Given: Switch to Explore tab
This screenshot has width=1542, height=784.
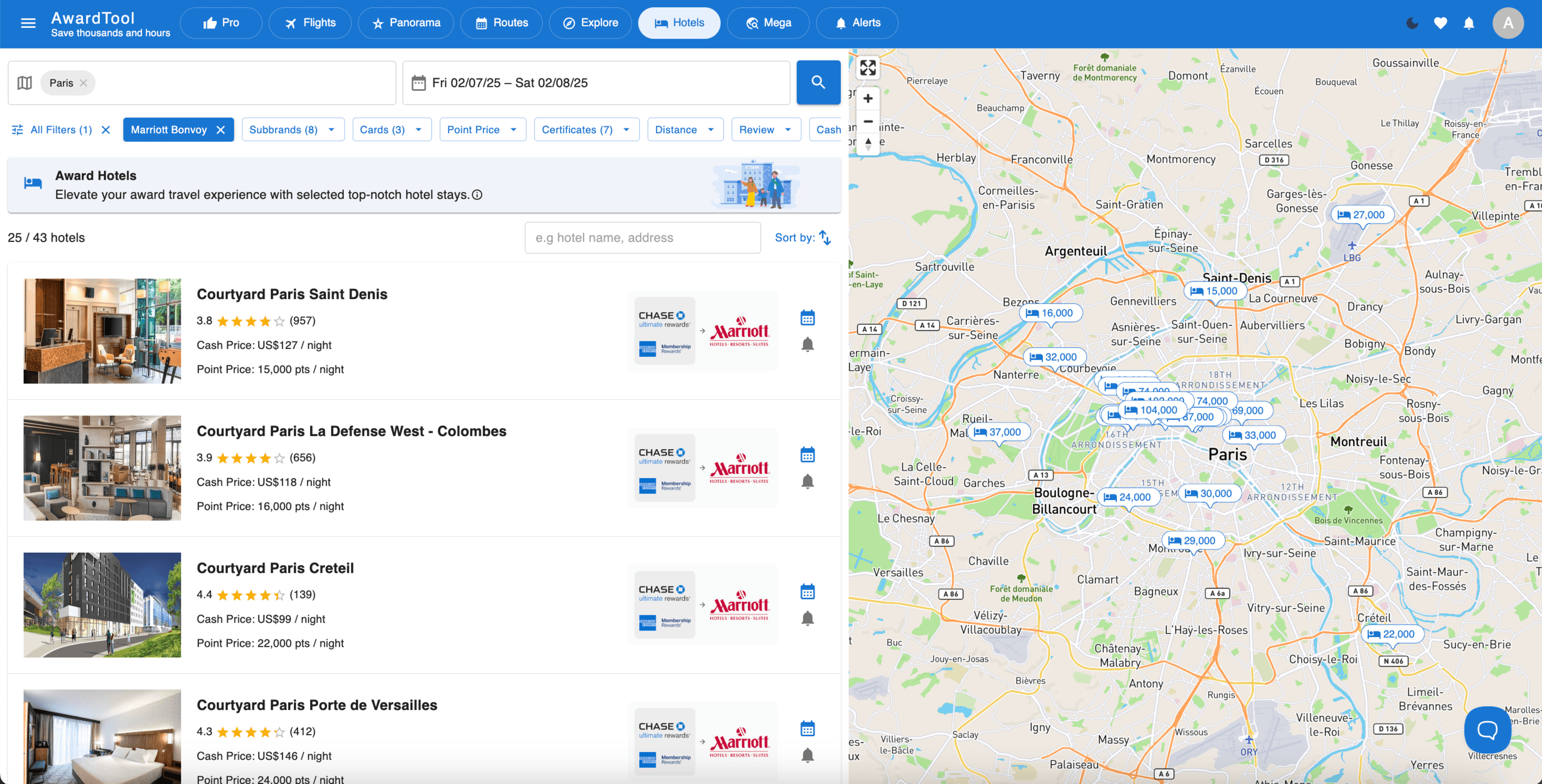Looking at the screenshot, I should click(x=590, y=23).
